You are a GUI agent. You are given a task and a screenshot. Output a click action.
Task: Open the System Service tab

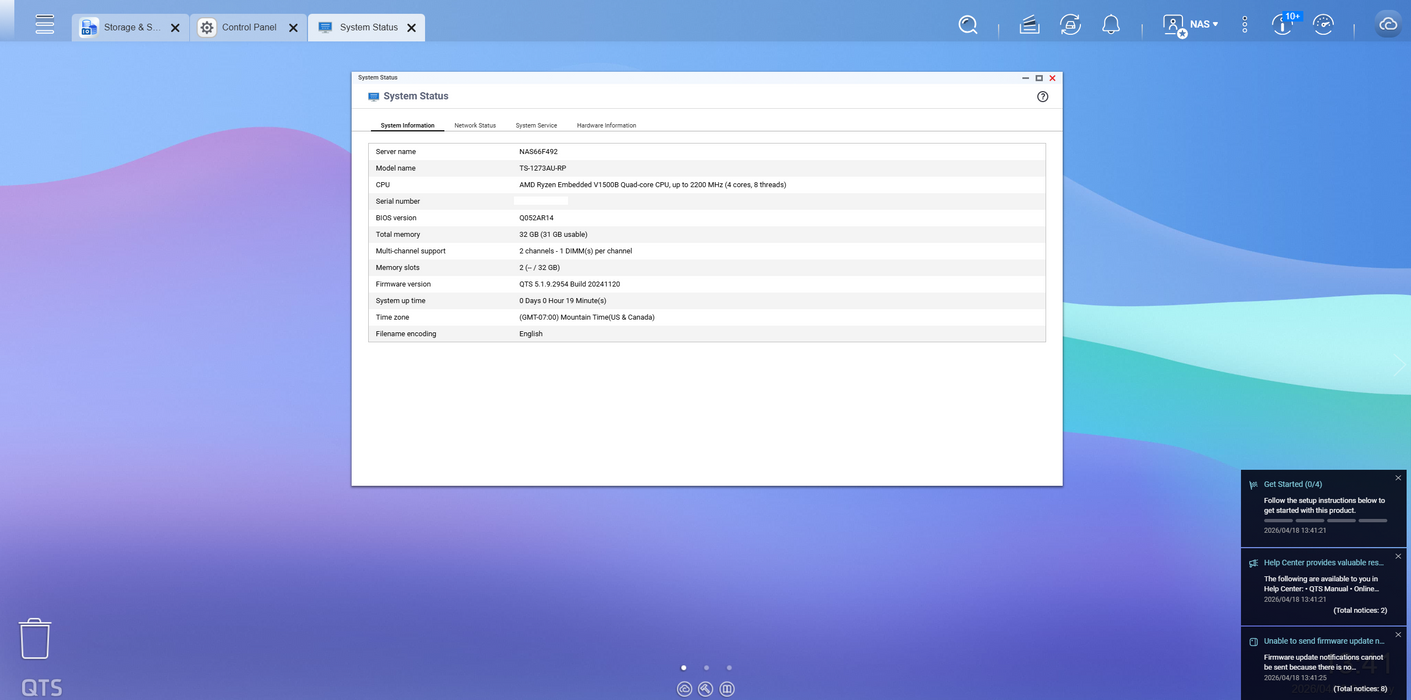click(x=536, y=126)
